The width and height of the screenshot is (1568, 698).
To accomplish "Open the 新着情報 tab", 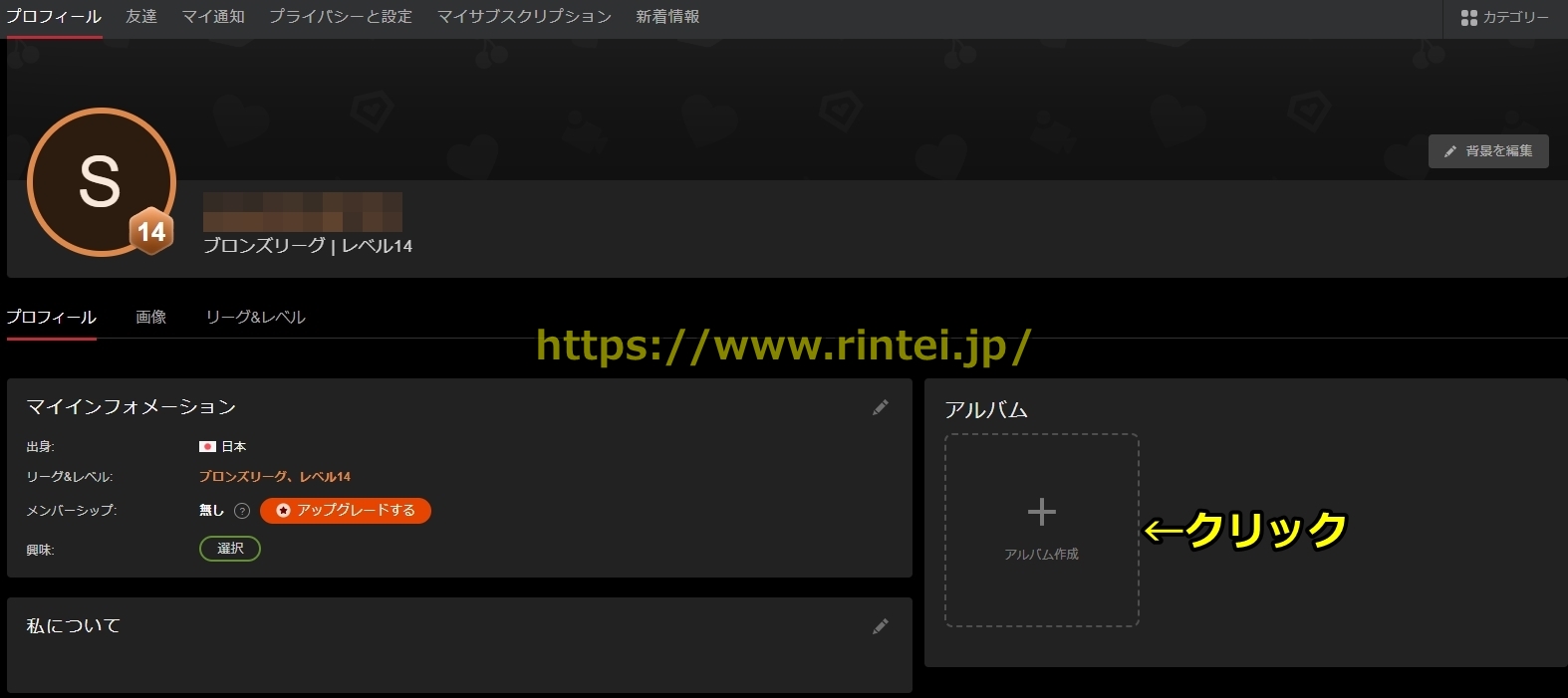I will click(x=667, y=17).
